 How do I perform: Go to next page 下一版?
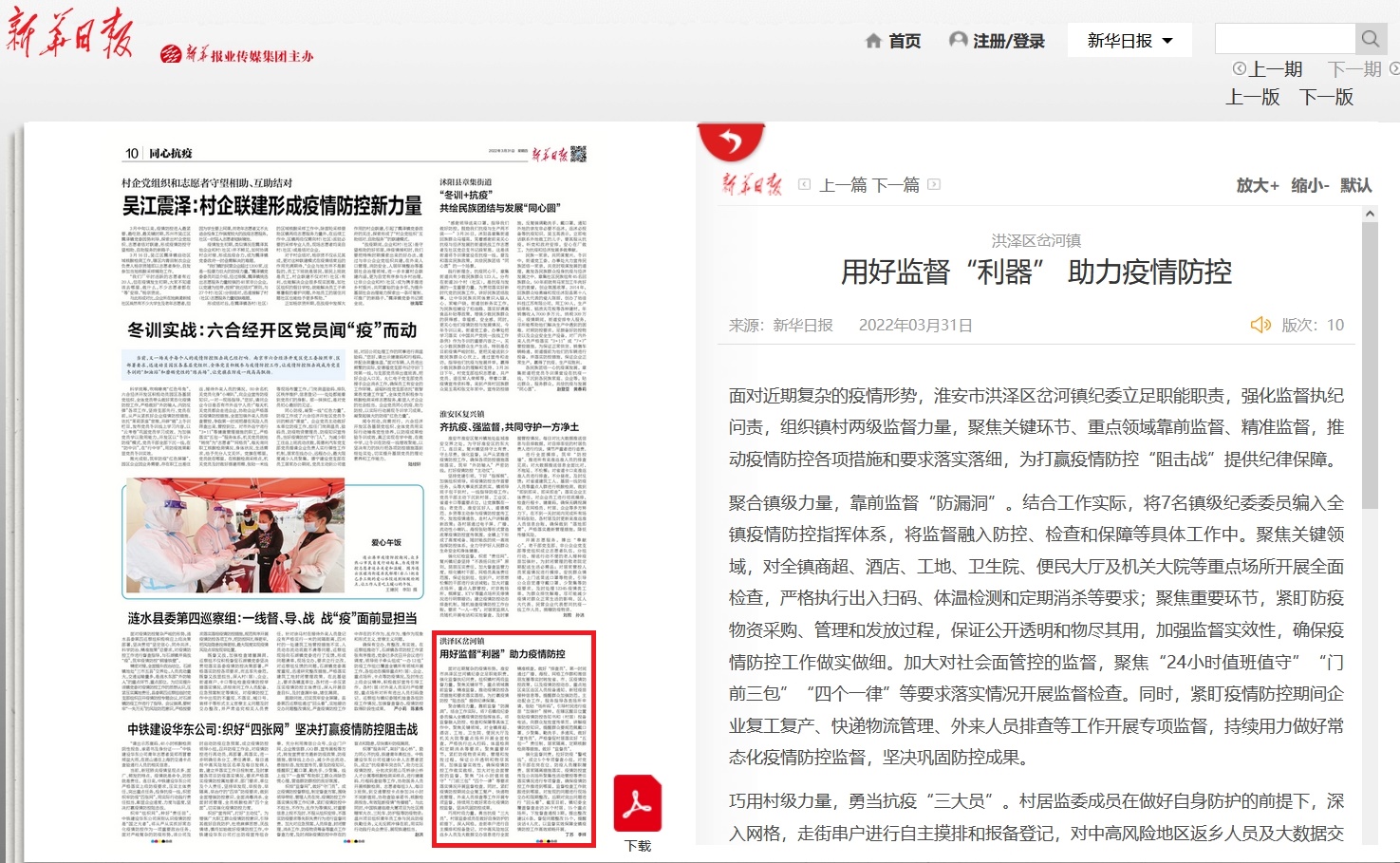tap(1326, 97)
